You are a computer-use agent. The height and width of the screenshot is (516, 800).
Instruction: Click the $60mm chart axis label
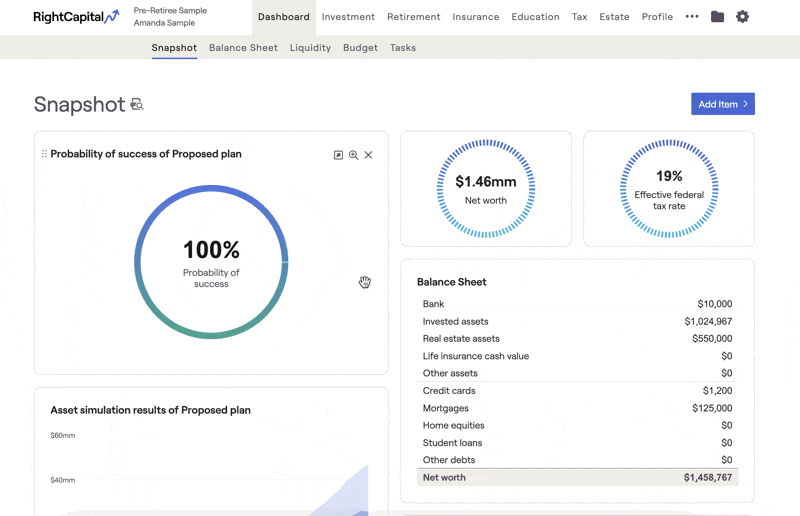click(x=63, y=435)
